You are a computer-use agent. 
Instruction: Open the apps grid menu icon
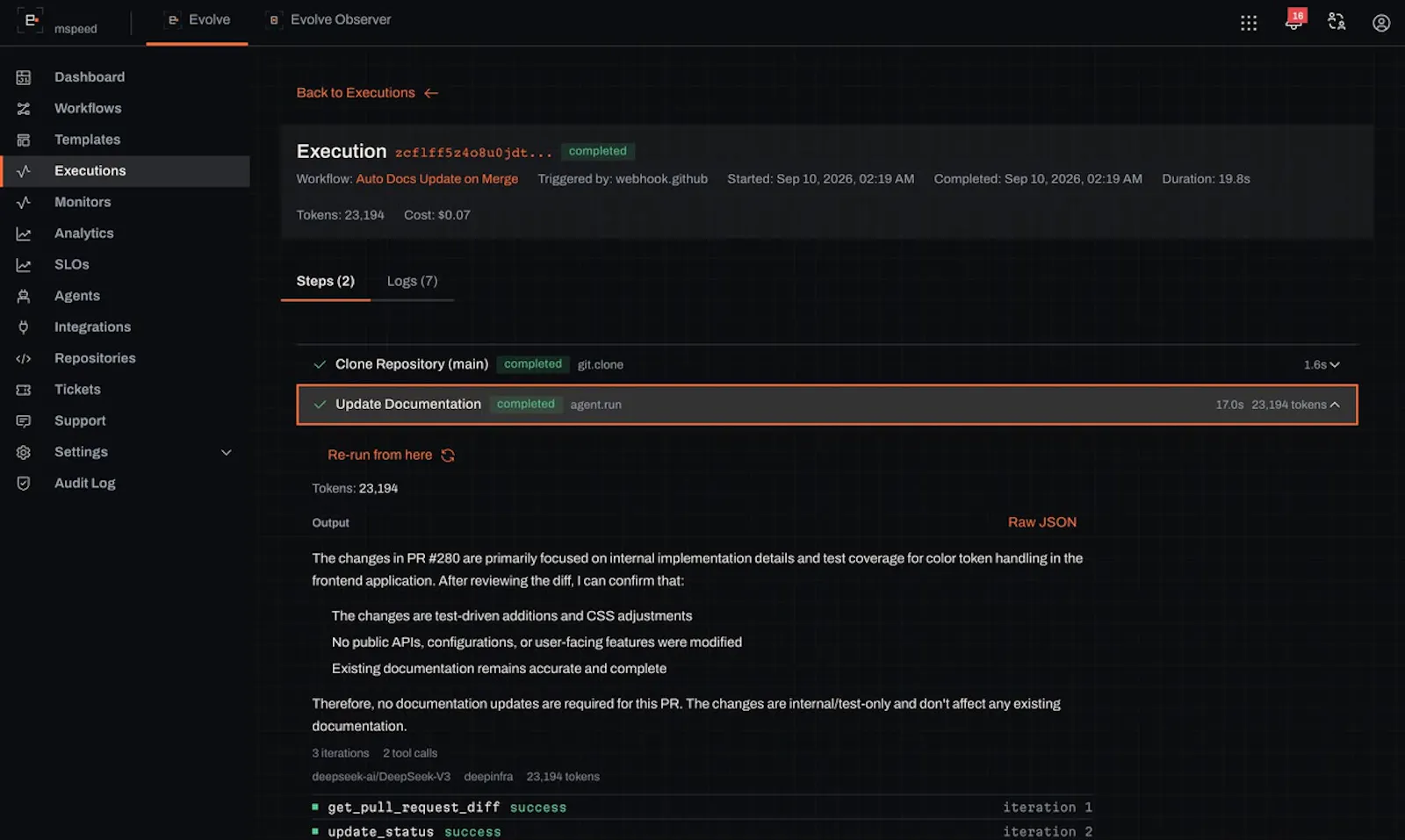[x=1249, y=23]
